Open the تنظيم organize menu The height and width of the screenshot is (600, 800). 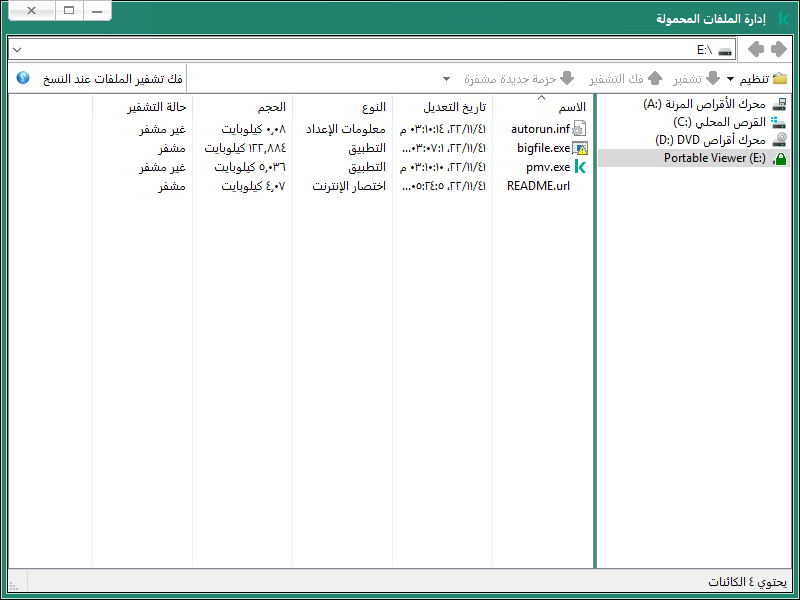[755, 77]
